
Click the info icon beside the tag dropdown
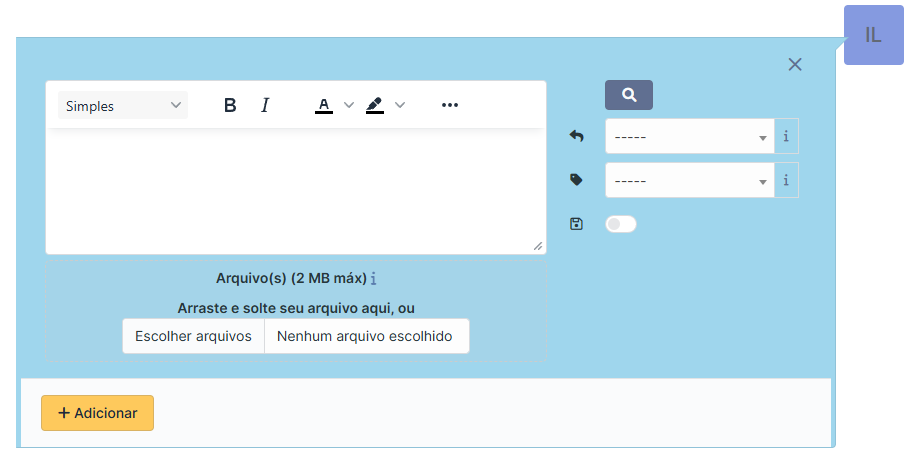tap(786, 180)
